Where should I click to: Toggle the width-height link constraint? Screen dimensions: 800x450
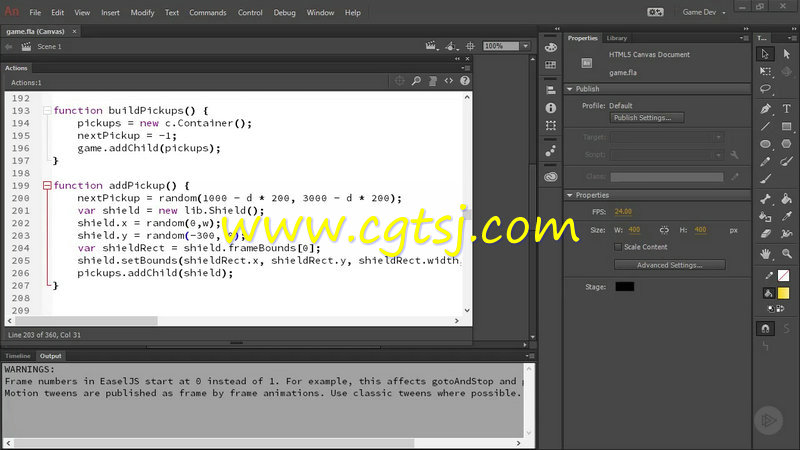(664, 230)
